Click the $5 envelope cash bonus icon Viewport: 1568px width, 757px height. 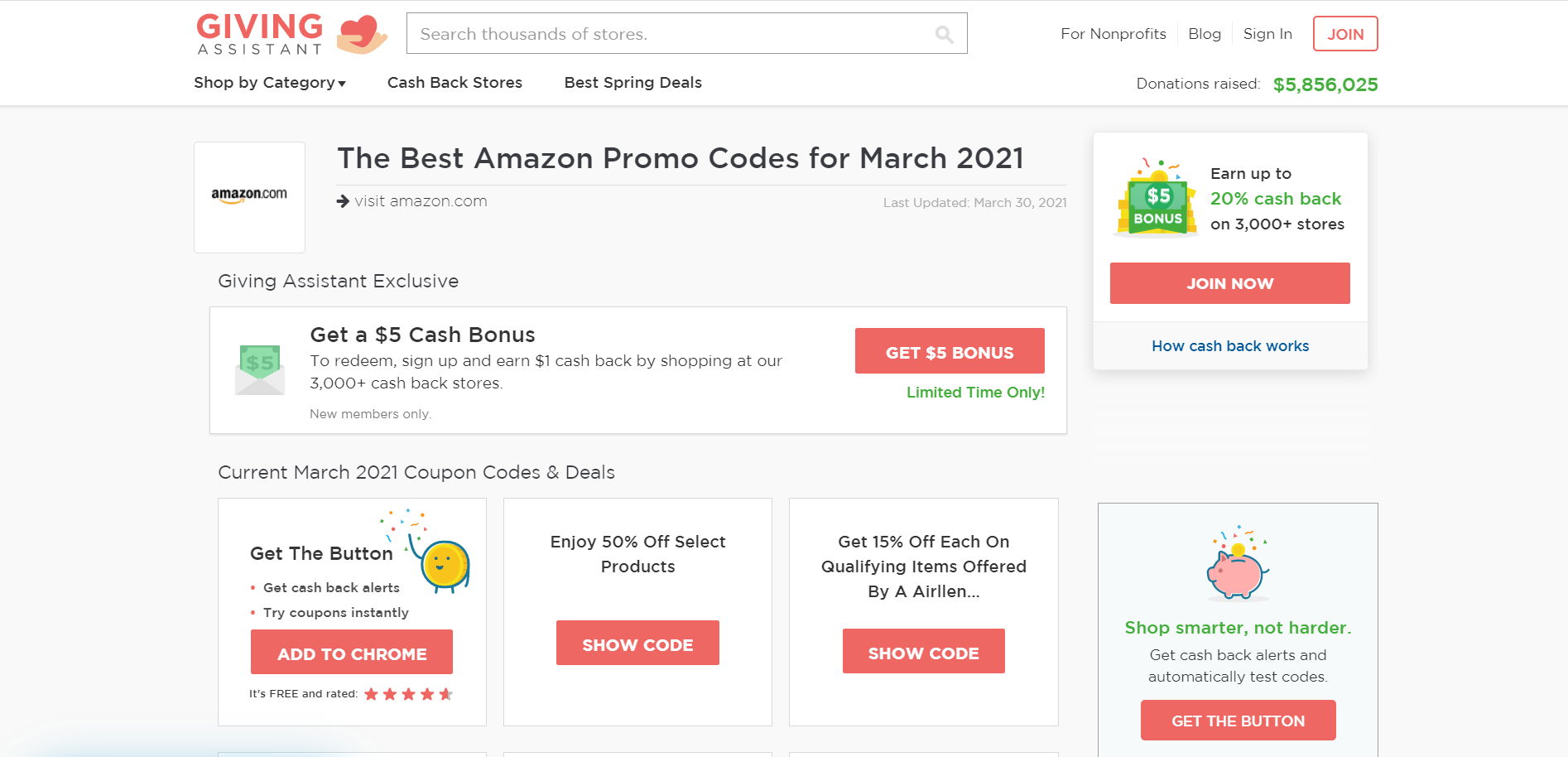[260, 369]
